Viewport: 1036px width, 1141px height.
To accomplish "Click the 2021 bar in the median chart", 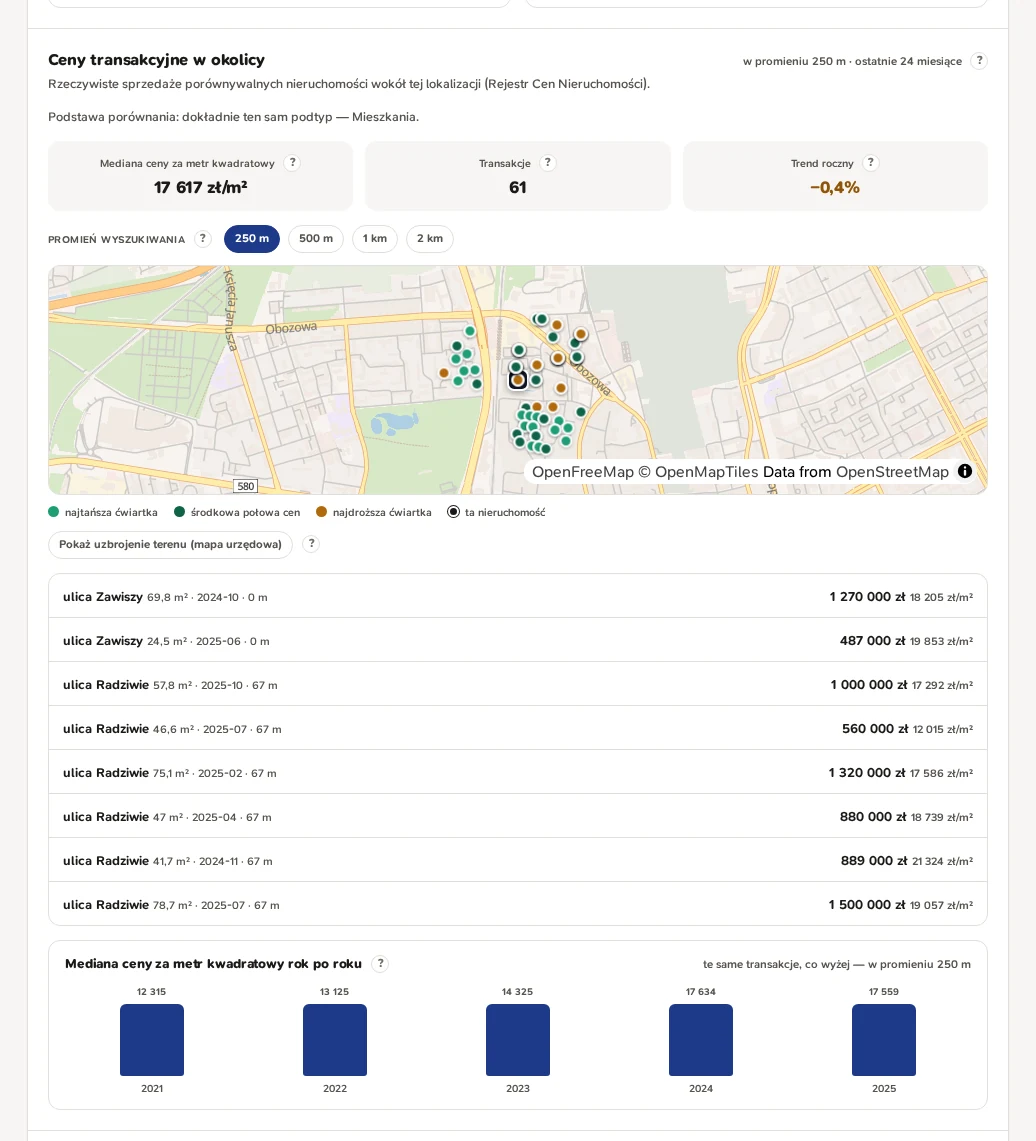I will click(152, 1040).
